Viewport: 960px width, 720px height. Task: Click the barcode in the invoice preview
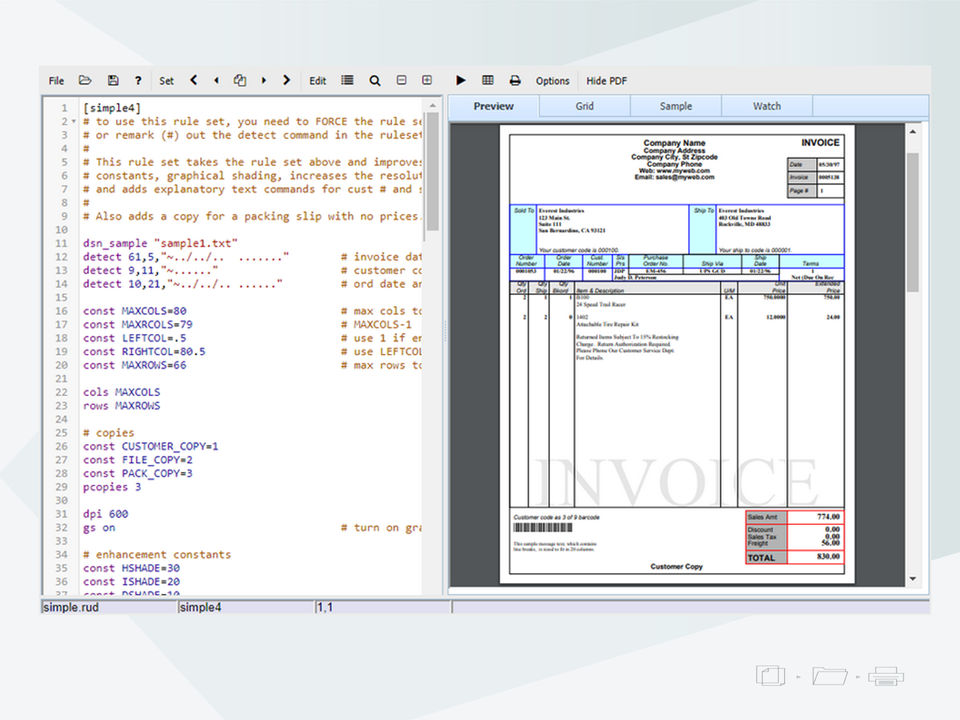point(543,528)
